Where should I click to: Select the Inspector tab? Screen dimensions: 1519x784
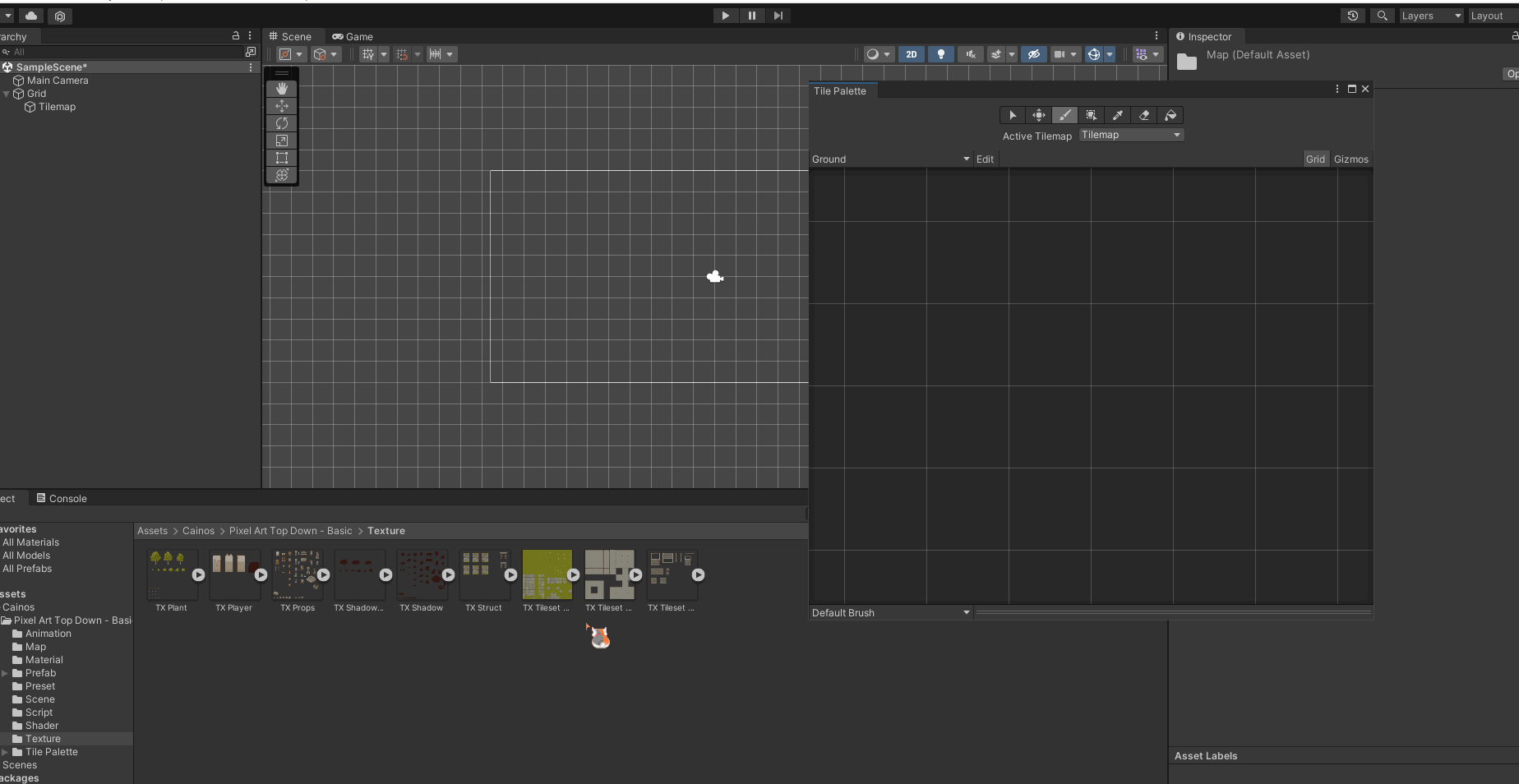[x=1204, y=37]
